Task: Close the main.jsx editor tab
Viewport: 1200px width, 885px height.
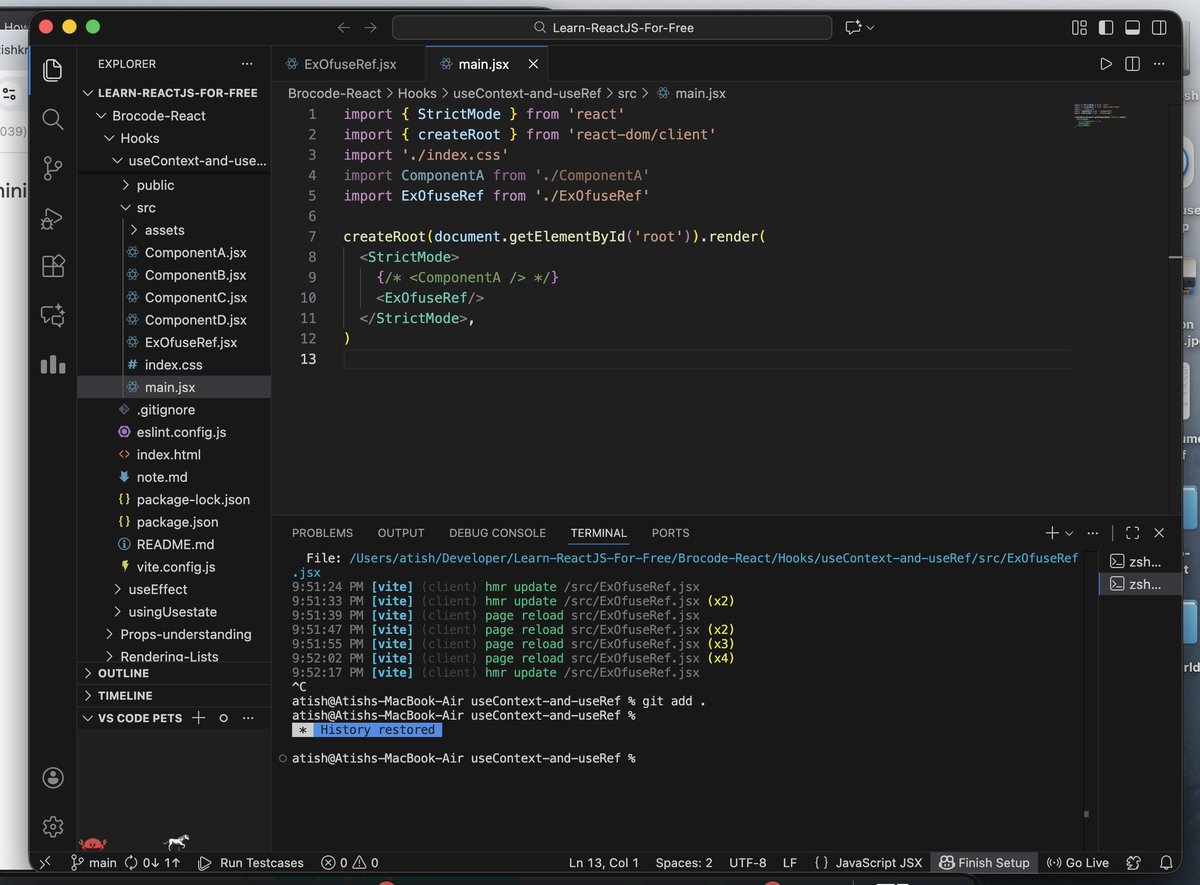Action: (x=533, y=64)
